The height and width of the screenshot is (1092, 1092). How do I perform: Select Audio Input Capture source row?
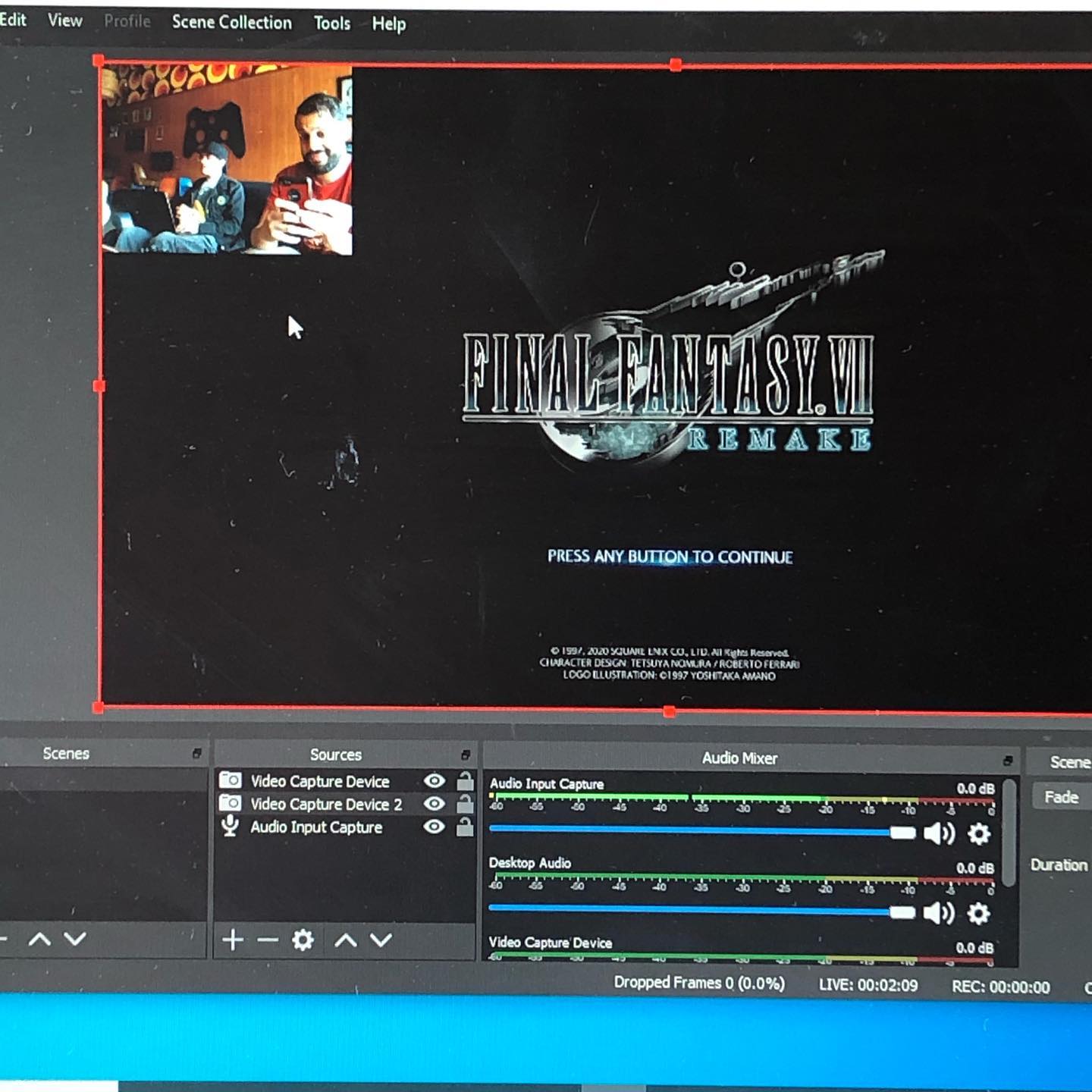click(346, 827)
